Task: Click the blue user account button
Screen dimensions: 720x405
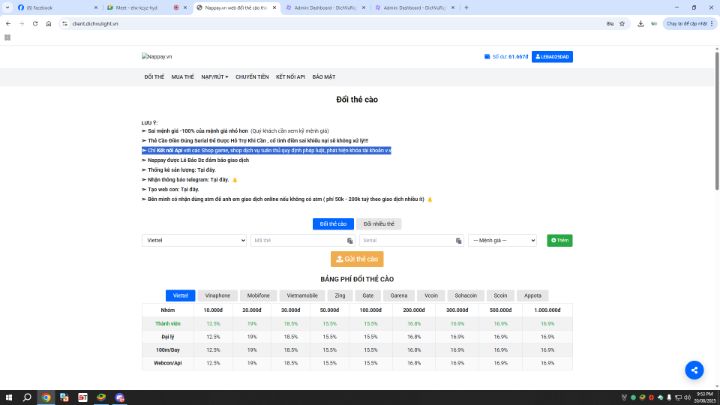Action: 552,57
